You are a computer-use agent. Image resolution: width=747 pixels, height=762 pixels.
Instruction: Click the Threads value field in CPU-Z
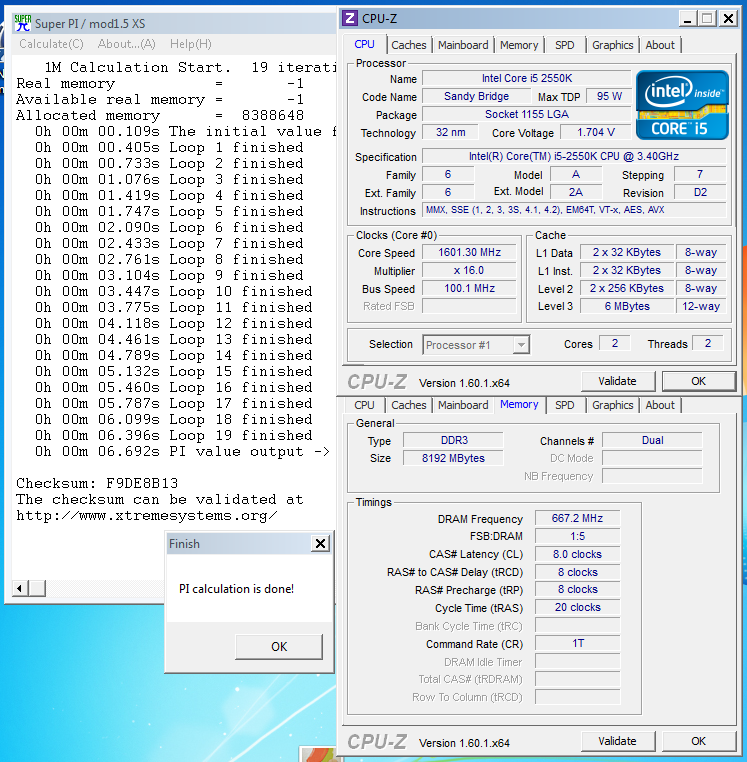pos(708,344)
